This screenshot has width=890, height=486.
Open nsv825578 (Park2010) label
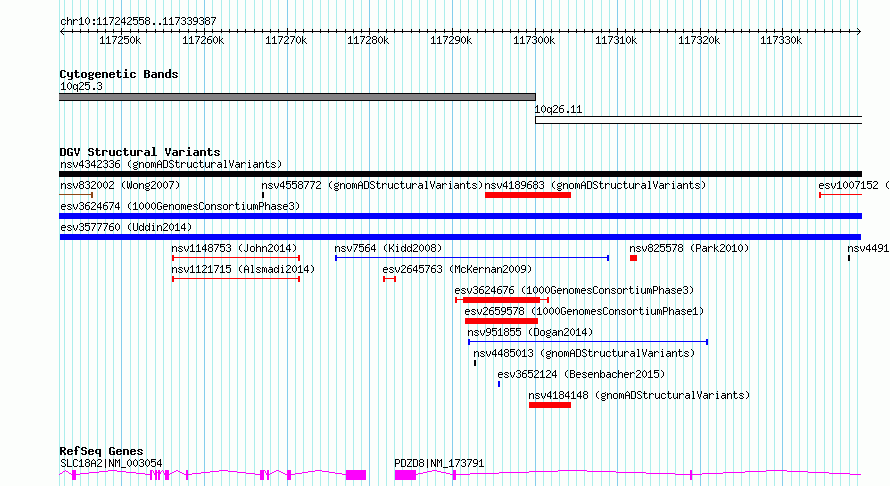click(689, 248)
